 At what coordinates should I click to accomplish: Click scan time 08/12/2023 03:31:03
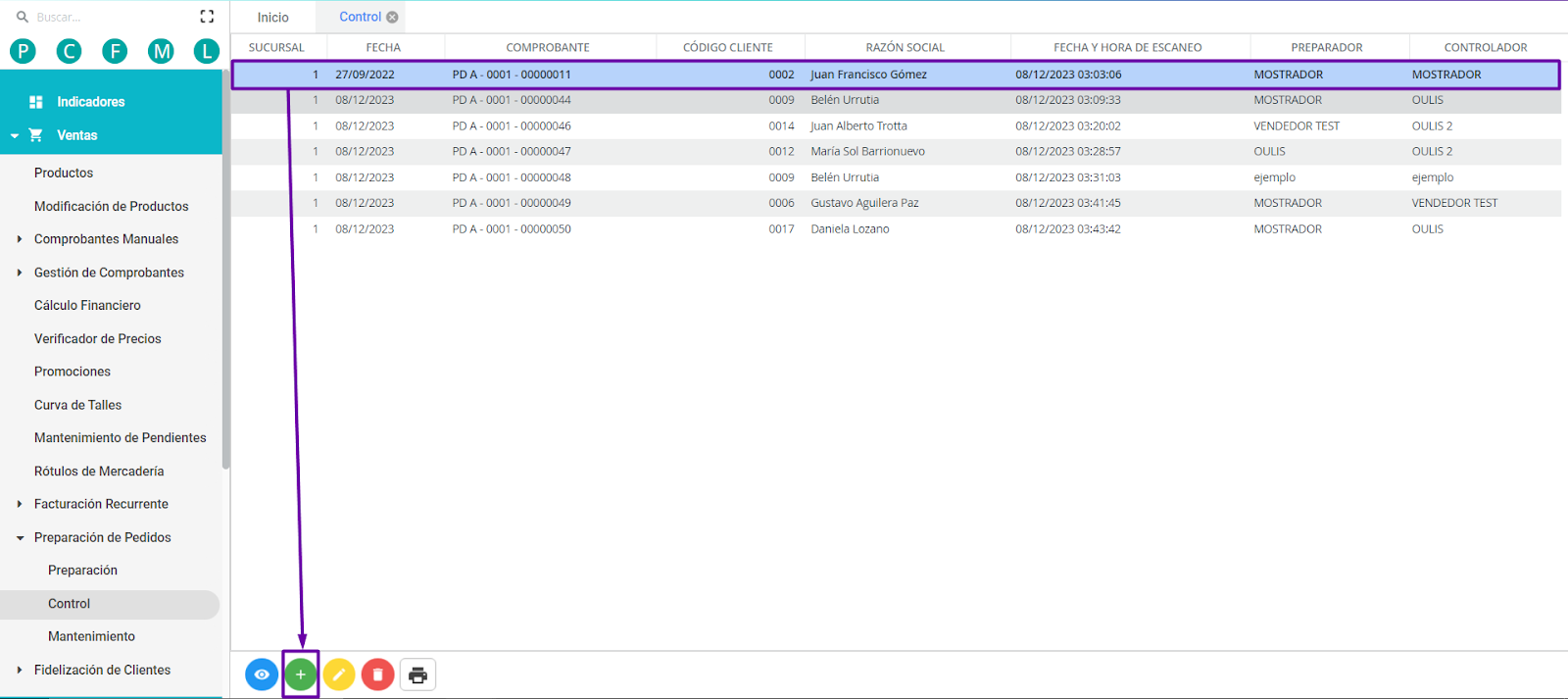click(1068, 177)
